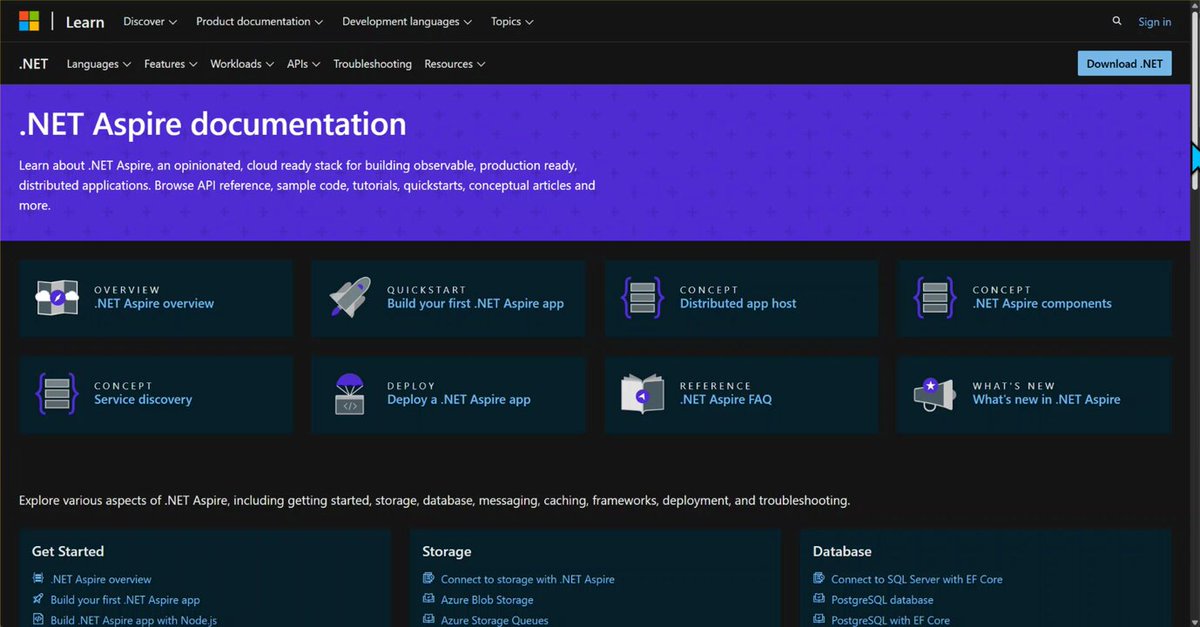Open '.NET Aspire FAQ' reference link
1200x627 pixels.
pyautogui.click(x=726, y=400)
